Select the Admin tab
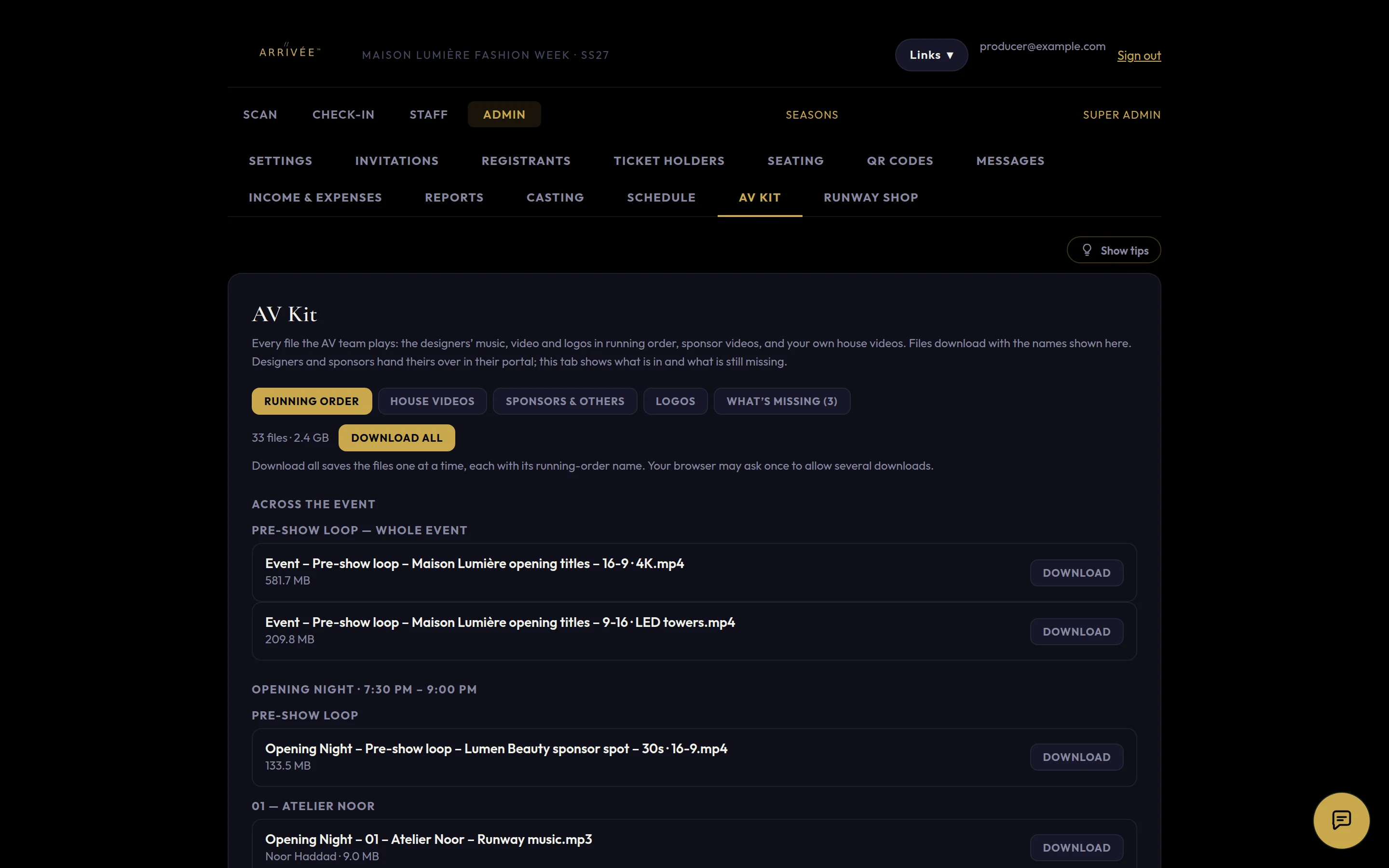This screenshot has width=1389, height=868. (504, 114)
